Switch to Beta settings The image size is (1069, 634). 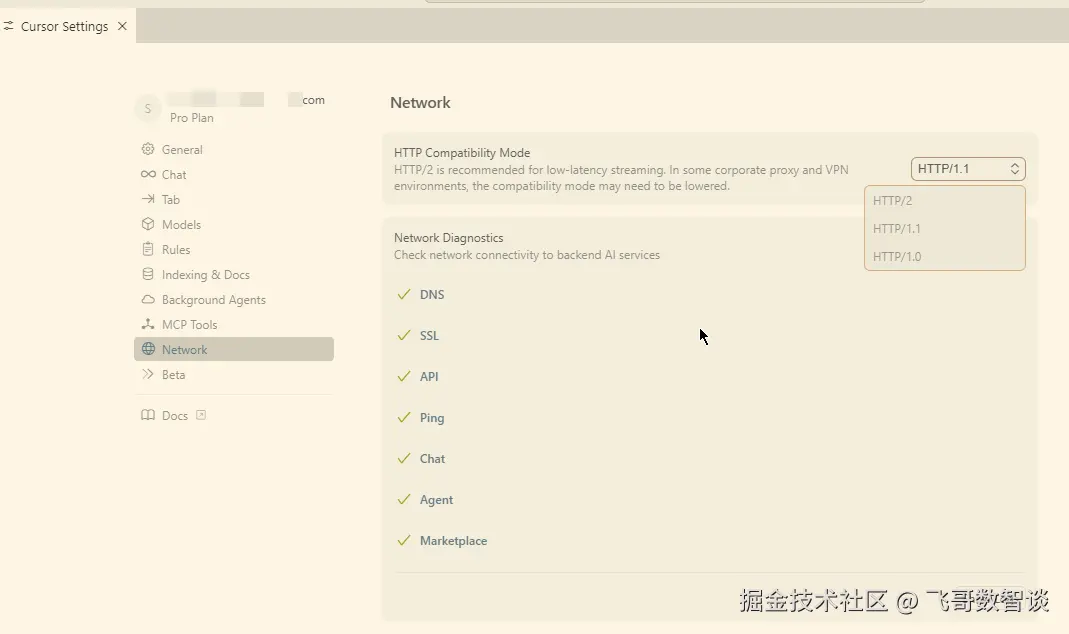[x=234, y=374]
